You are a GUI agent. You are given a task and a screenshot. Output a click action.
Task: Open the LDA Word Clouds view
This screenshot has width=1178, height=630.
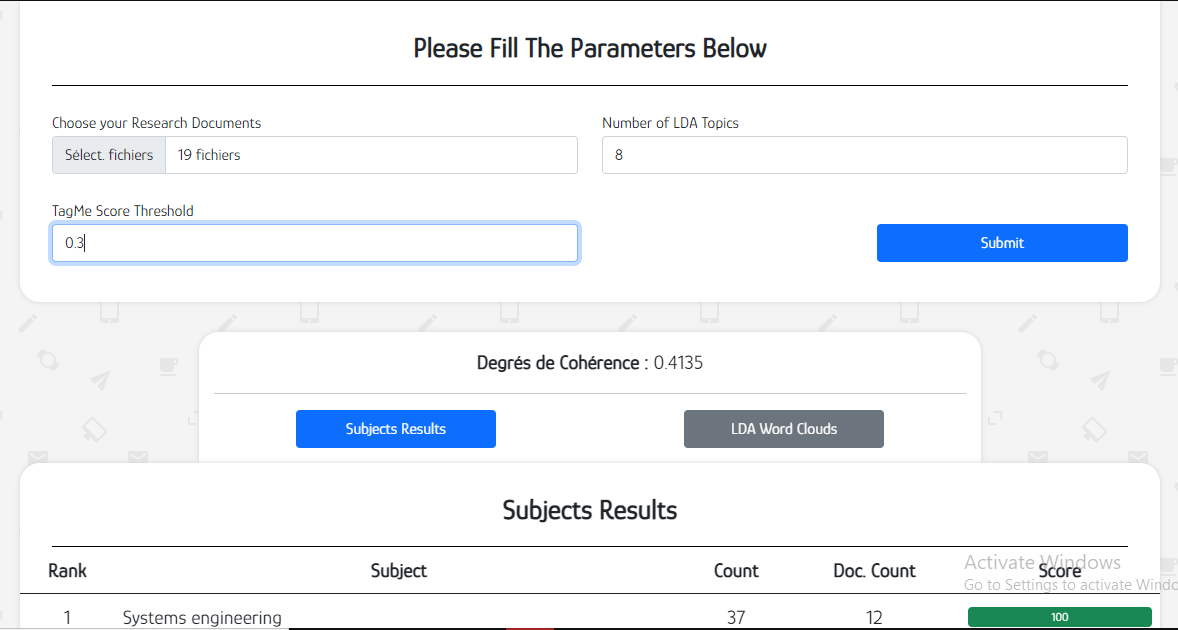(x=784, y=429)
